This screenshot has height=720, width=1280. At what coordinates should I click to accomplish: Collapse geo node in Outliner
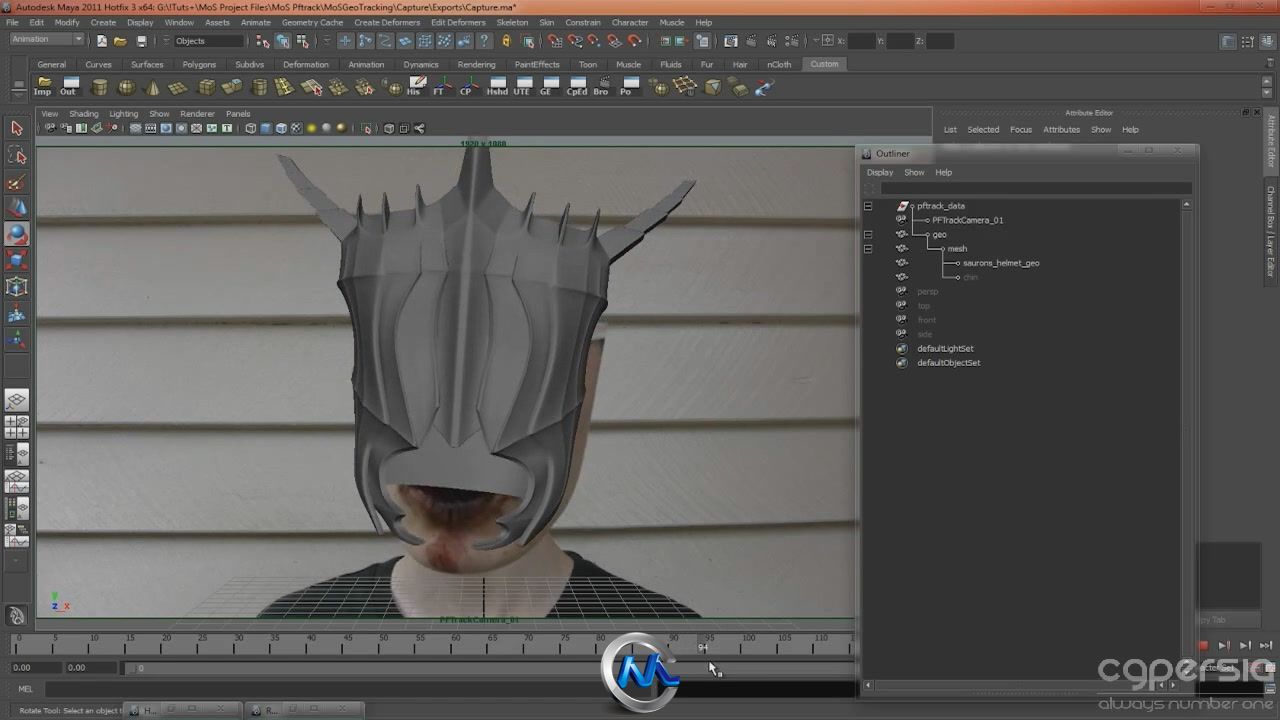point(868,234)
